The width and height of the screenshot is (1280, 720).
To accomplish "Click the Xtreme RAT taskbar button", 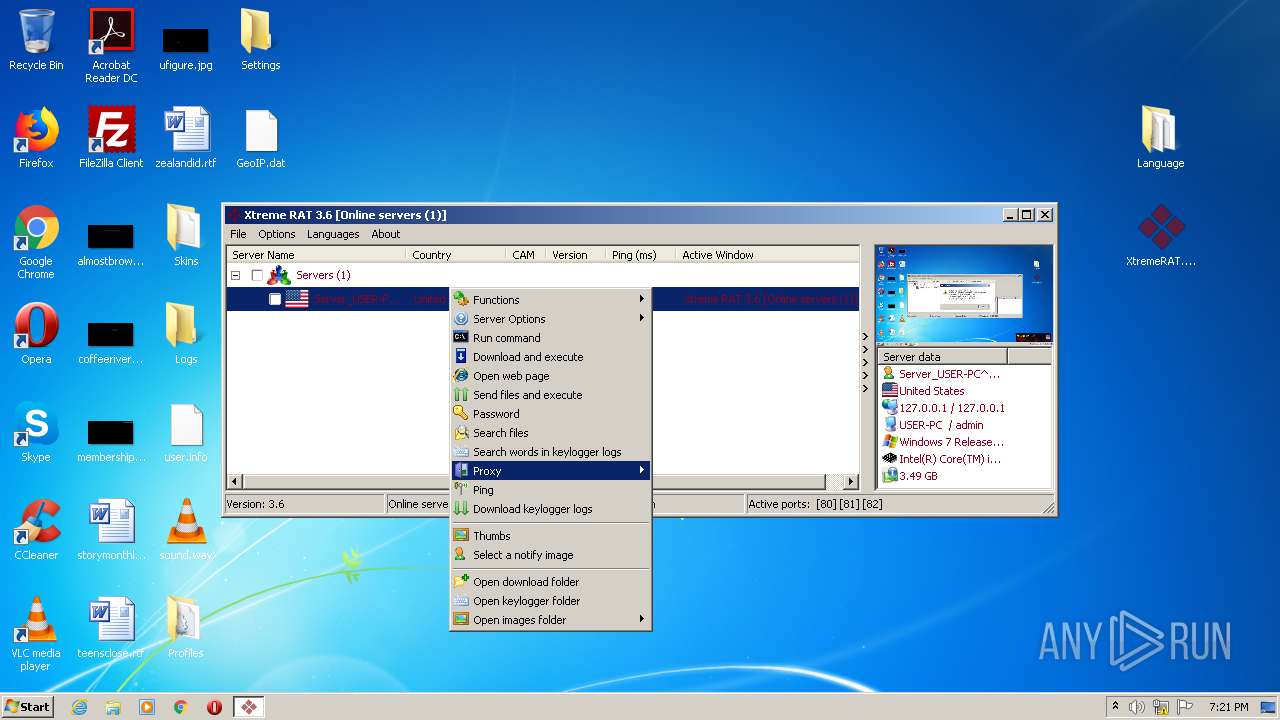I will tap(248, 707).
